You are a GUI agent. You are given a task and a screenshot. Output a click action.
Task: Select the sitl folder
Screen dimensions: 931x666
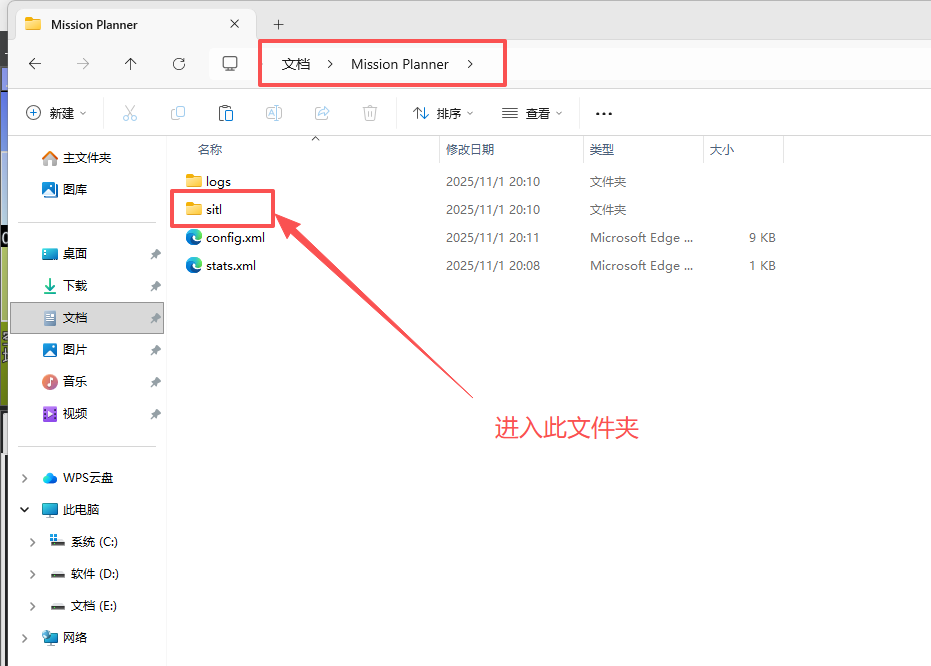click(x=212, y=210)
